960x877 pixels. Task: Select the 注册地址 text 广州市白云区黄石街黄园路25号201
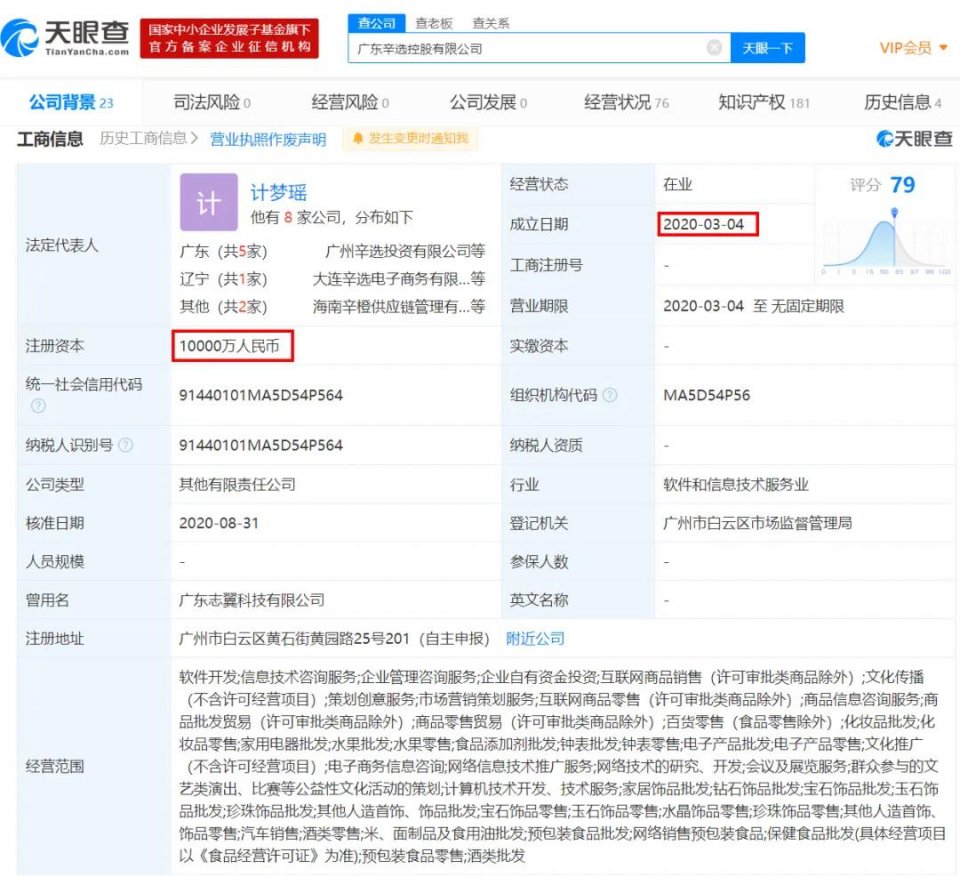tap(294, 639)
